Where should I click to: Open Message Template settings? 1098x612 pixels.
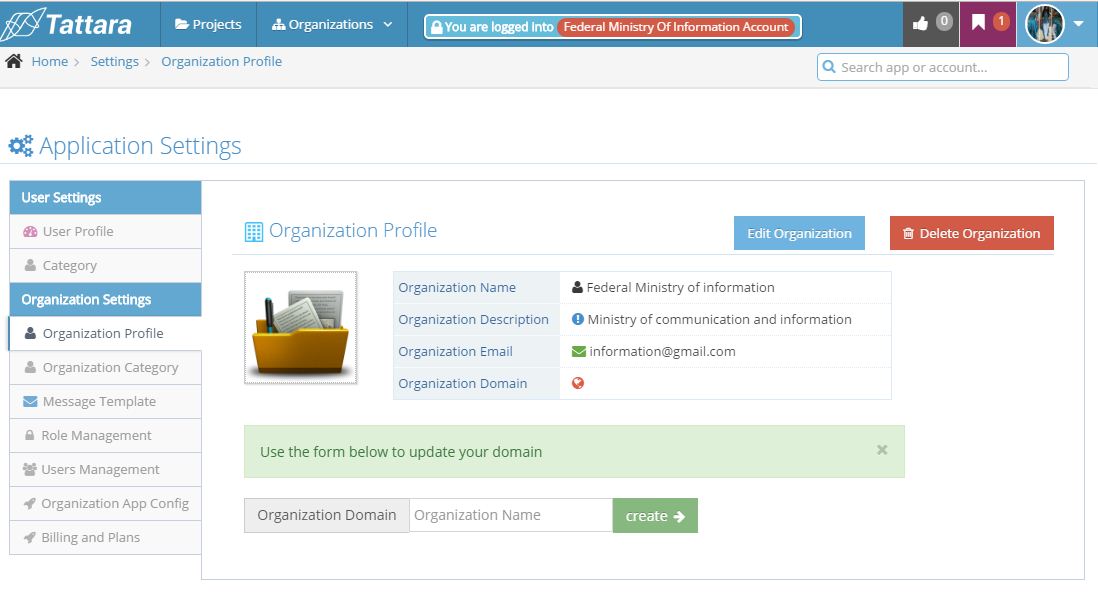pos(106,401)
